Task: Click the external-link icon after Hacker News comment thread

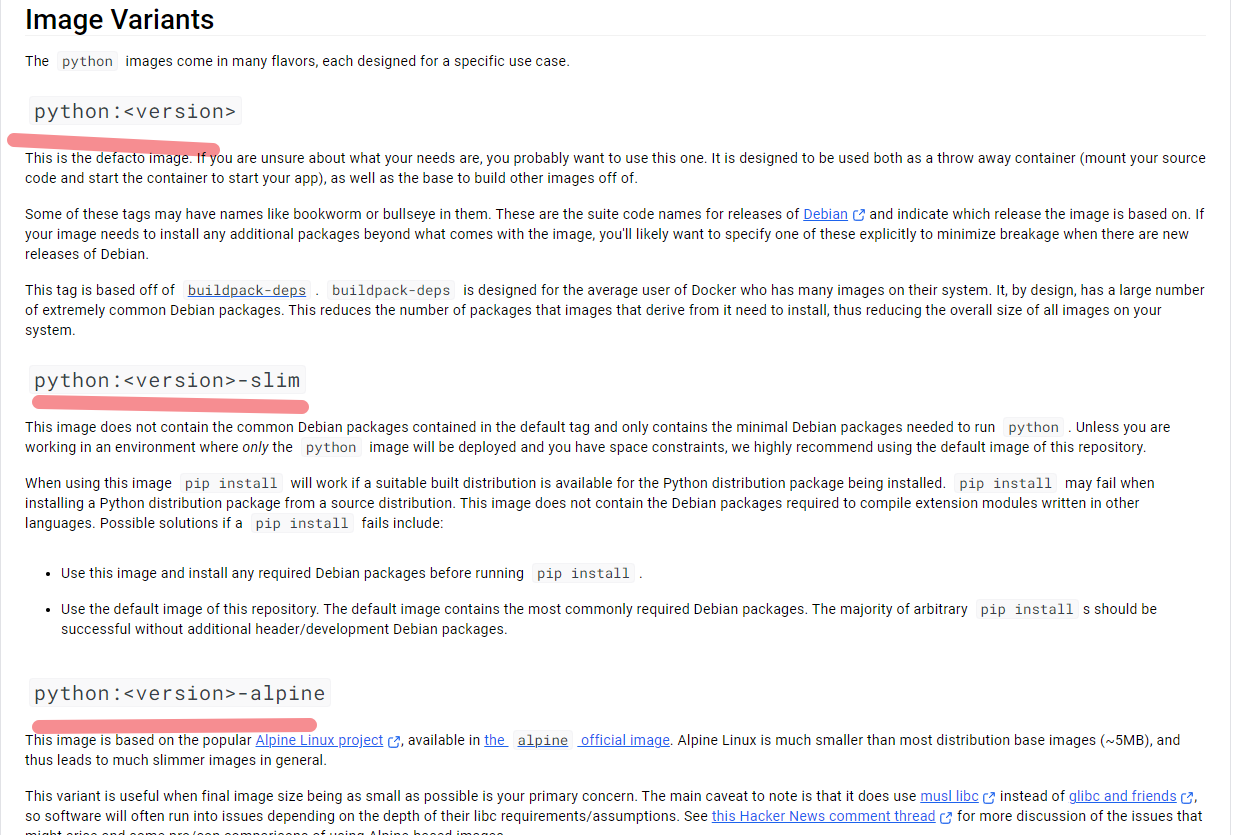Action: 945,817
